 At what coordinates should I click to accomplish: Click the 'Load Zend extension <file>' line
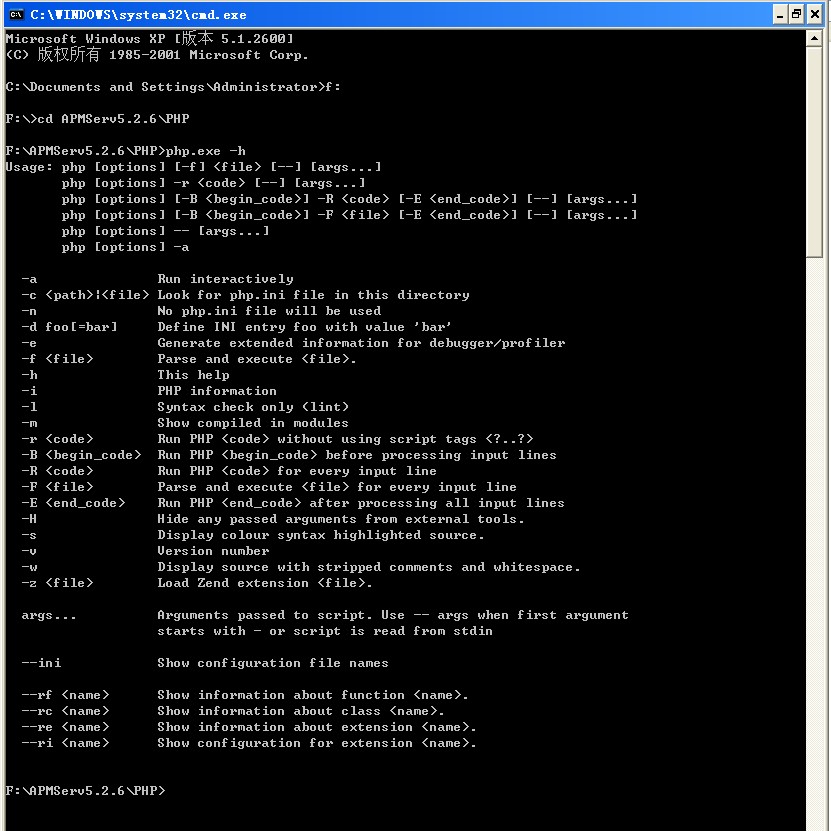(x=264, y=583)
